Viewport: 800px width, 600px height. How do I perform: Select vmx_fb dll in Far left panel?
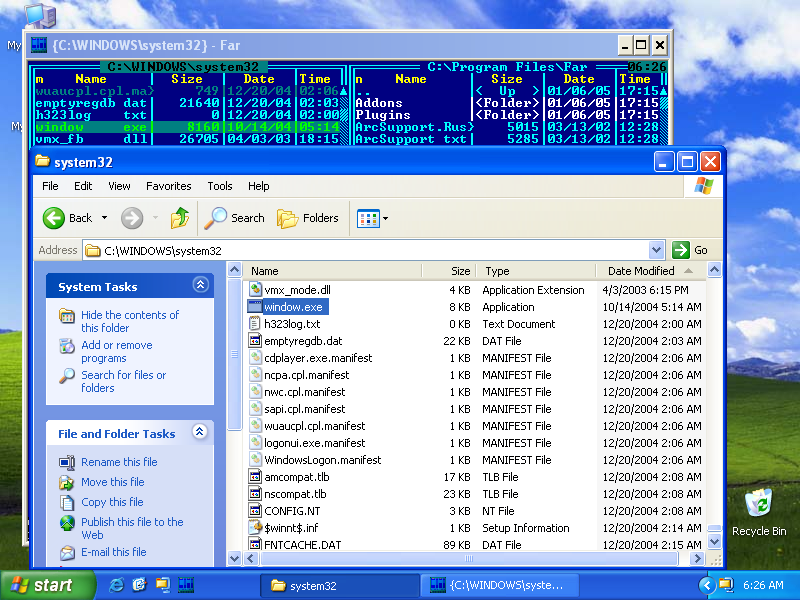tap(91, 139)
